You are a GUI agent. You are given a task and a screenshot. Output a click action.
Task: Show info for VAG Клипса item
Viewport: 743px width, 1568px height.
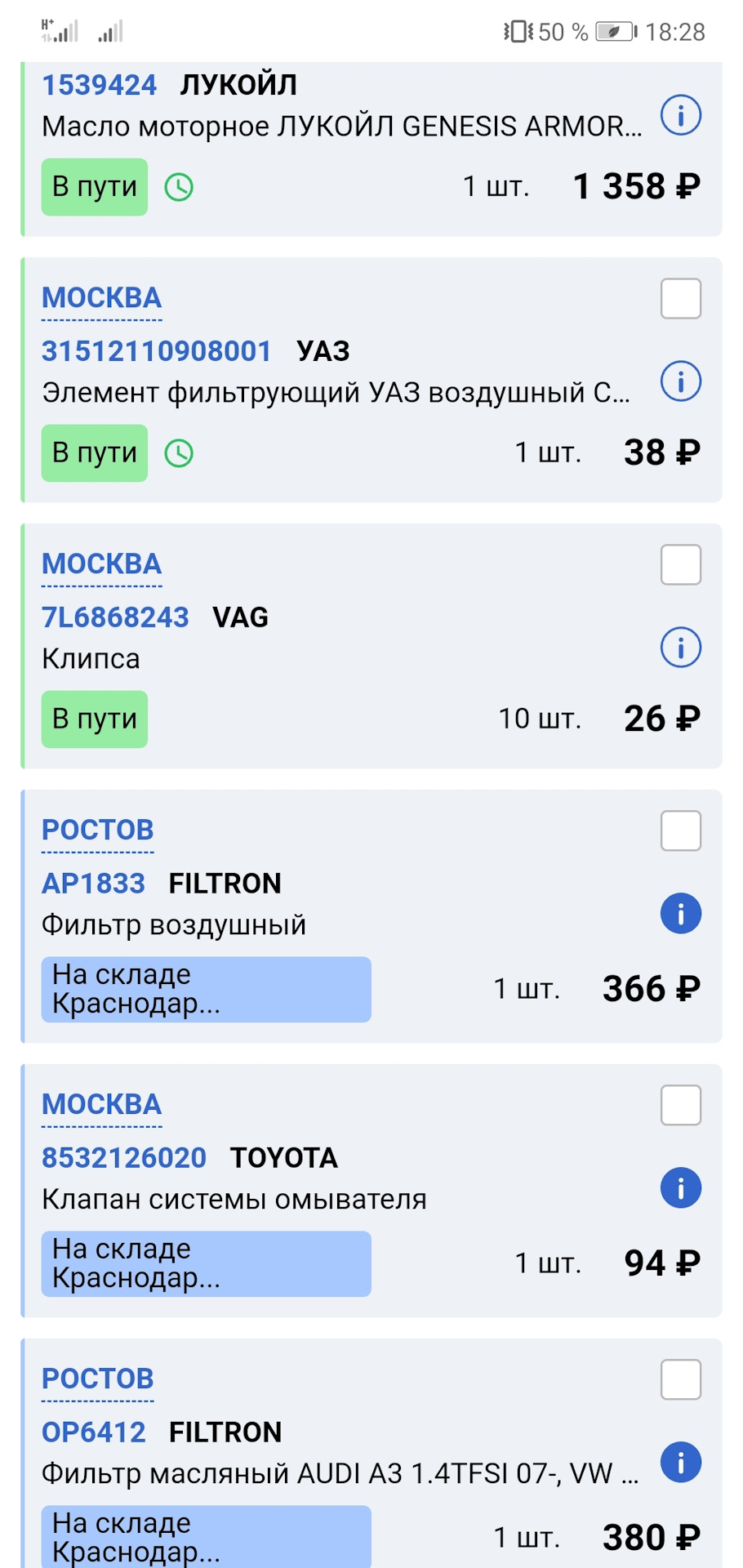click(680, 648)
